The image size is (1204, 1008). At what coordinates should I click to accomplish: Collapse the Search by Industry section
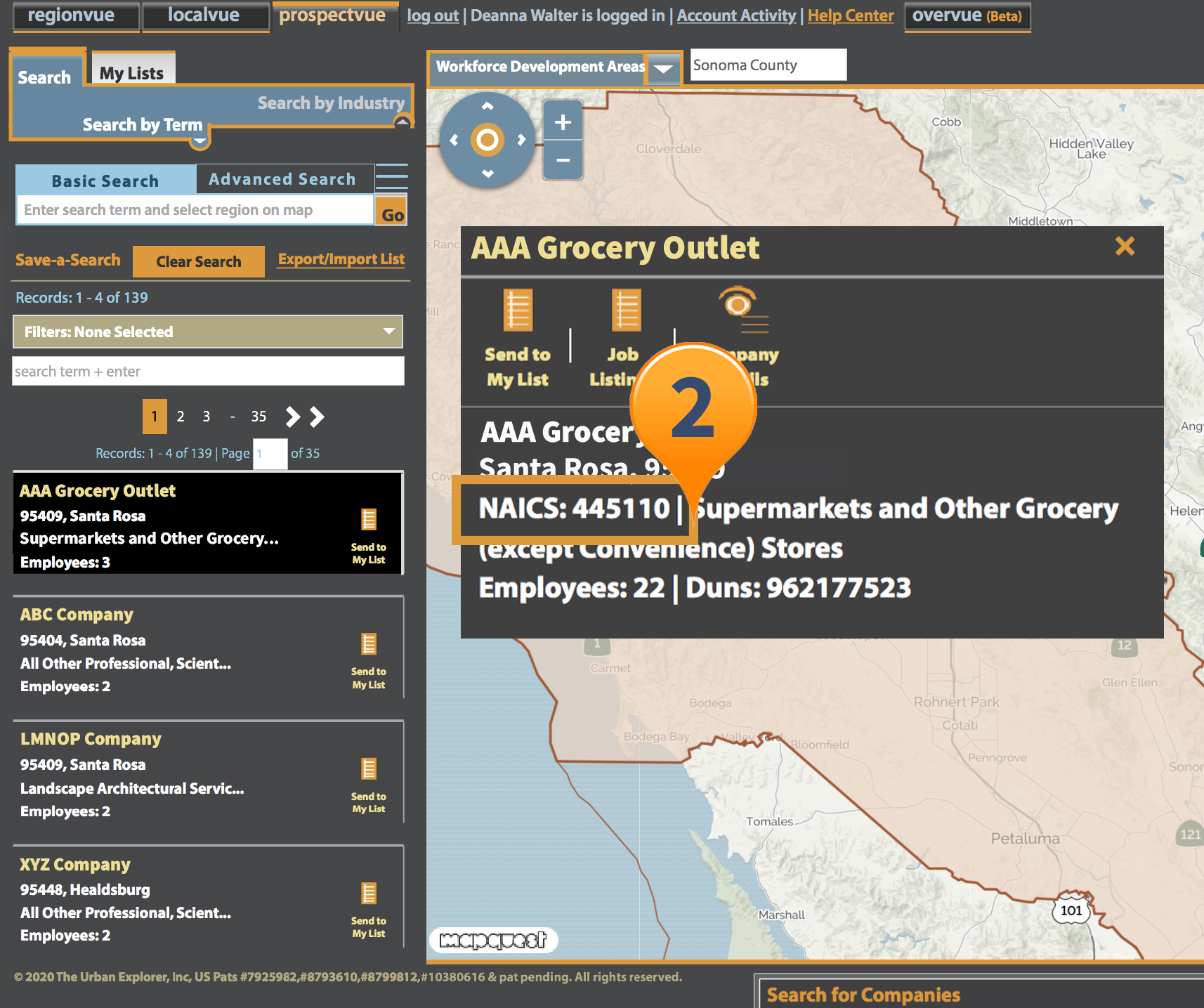(403, 122)
